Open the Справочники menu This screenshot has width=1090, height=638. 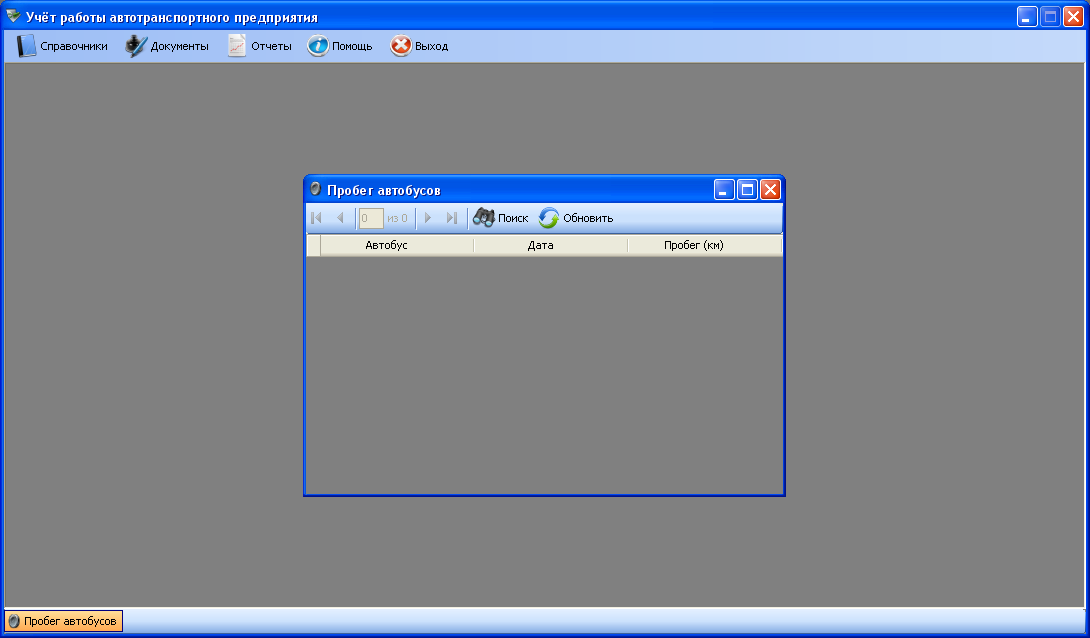[63, 47]
